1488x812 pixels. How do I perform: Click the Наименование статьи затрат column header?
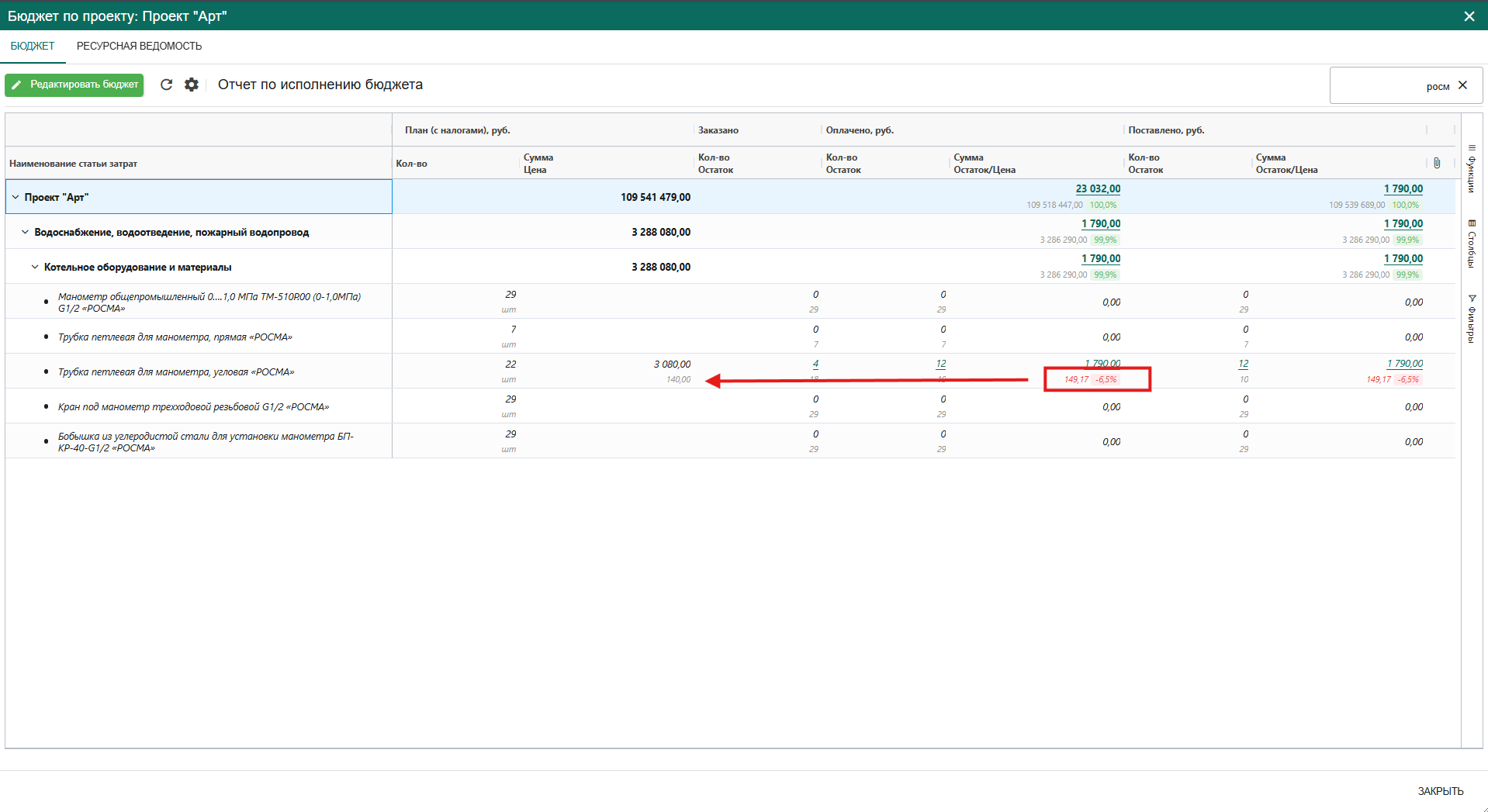click(x=73, y=164)
